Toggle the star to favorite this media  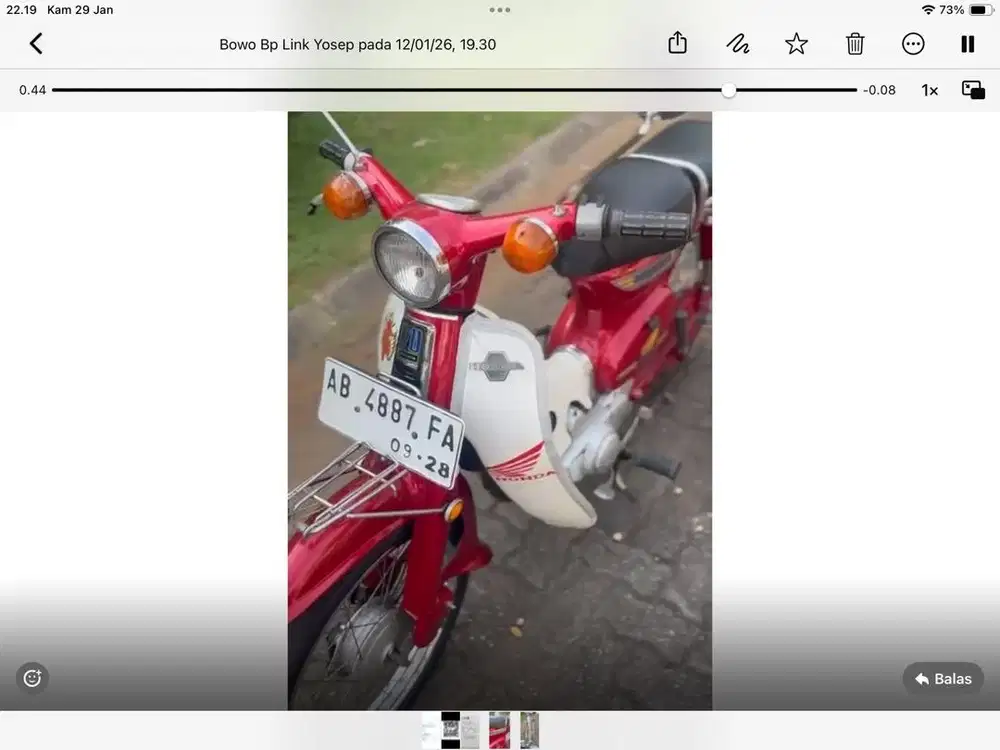click(796, 43)
